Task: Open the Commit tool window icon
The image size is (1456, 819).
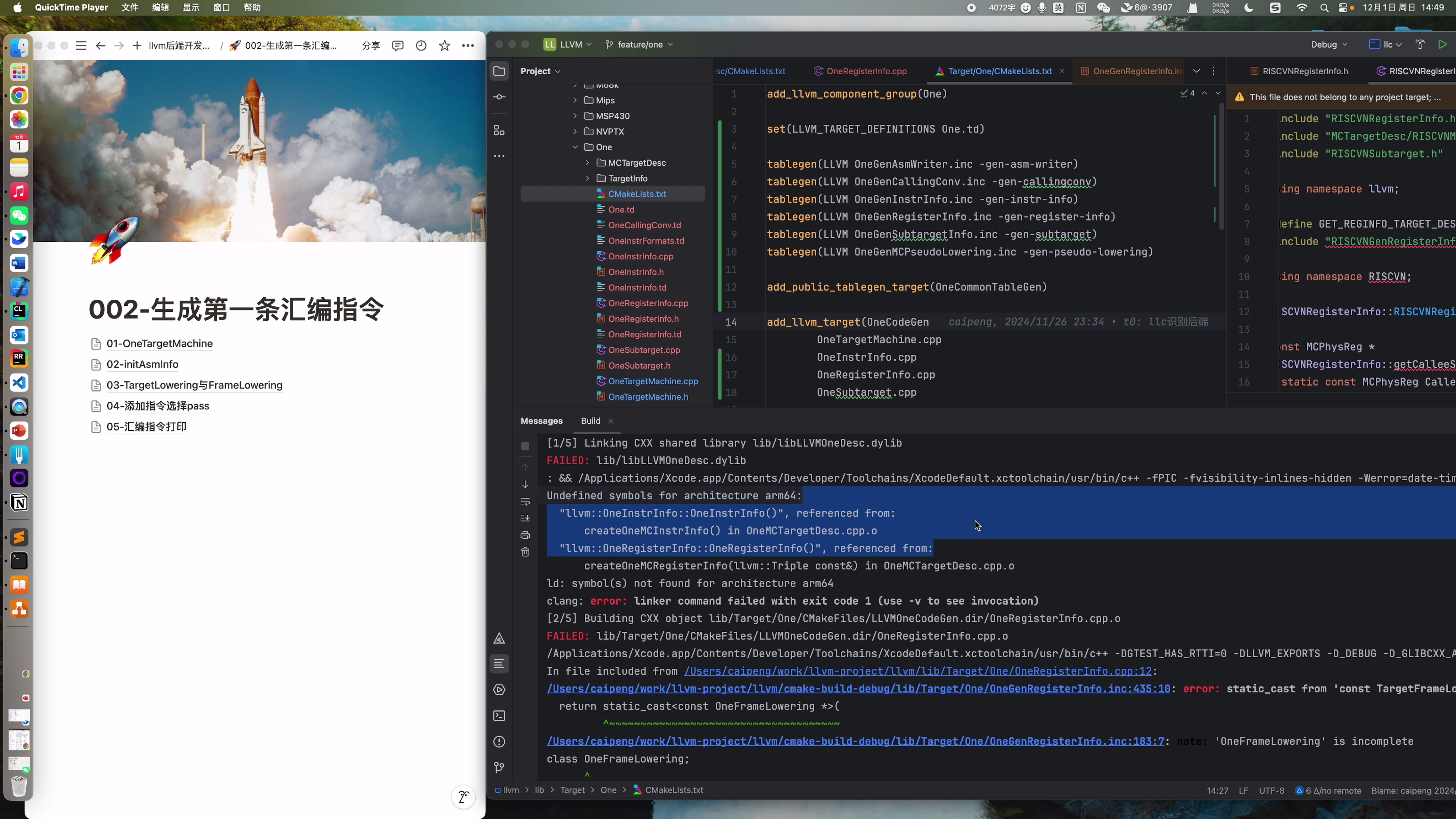Action: click(x=499, y=97)
